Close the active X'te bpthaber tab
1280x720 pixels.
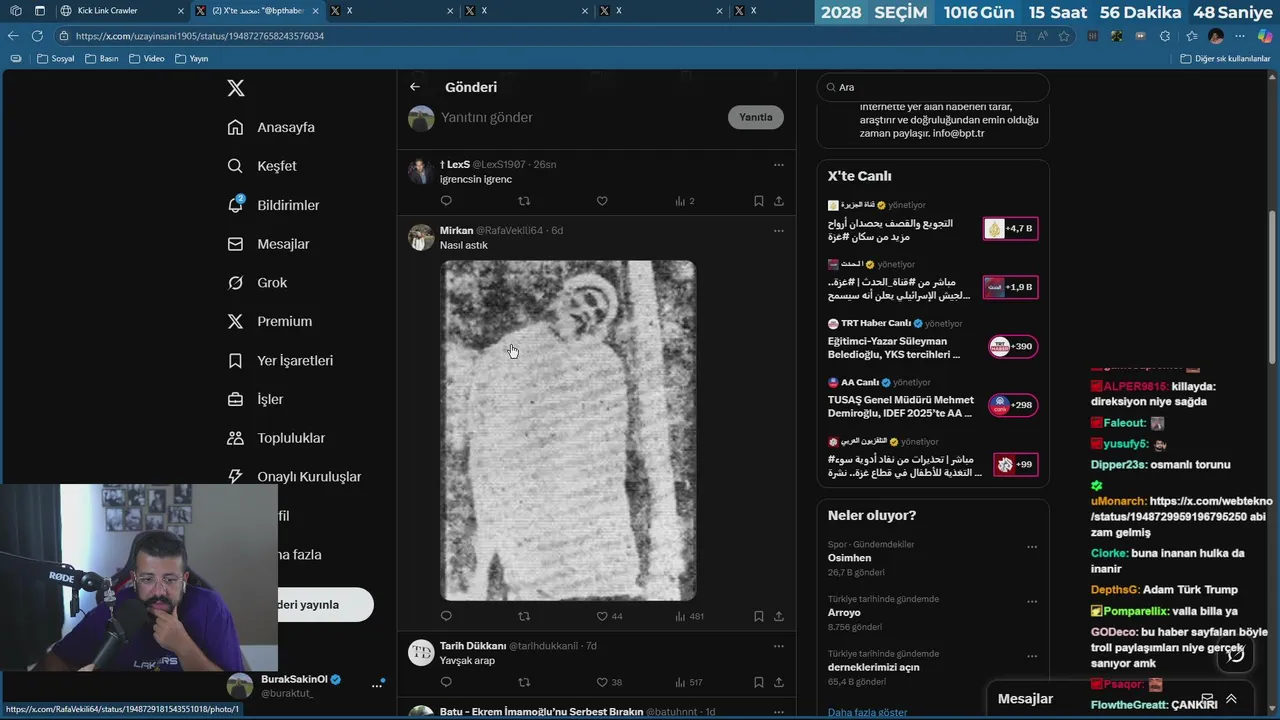pyautogui.click(x=315, y=11)
